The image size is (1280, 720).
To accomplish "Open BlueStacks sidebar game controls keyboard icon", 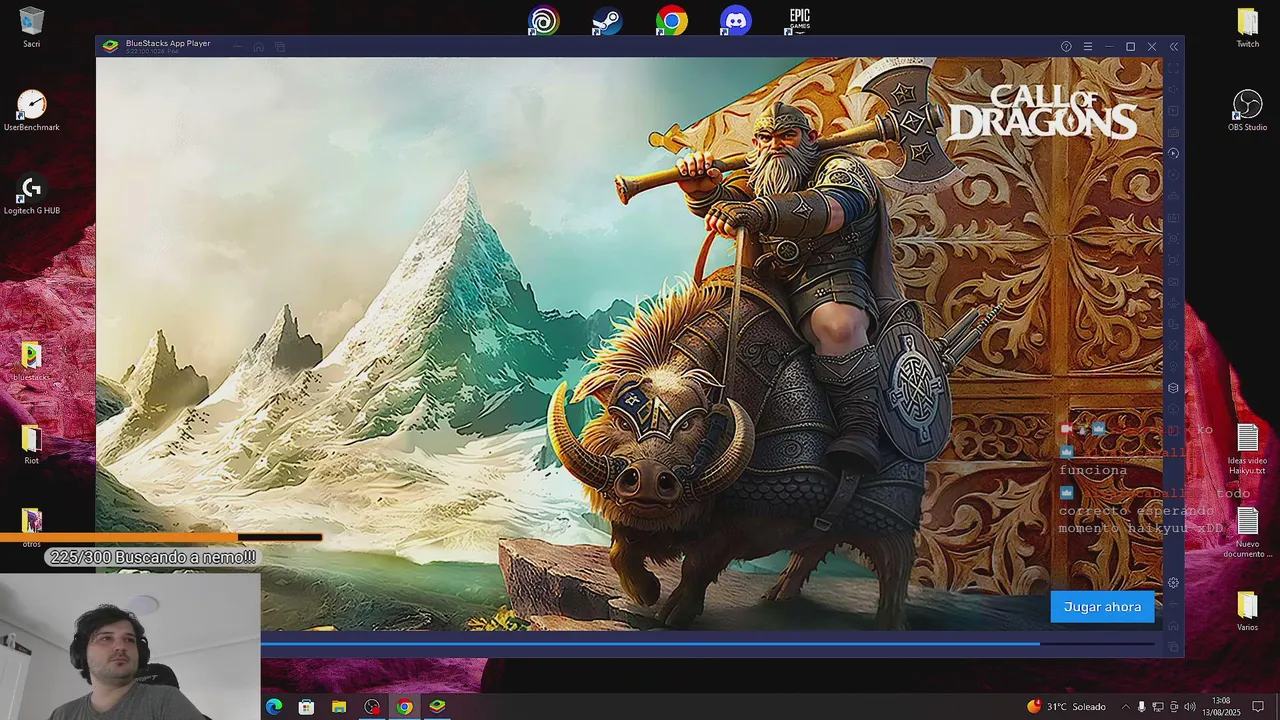I will tap(1174, 132).
